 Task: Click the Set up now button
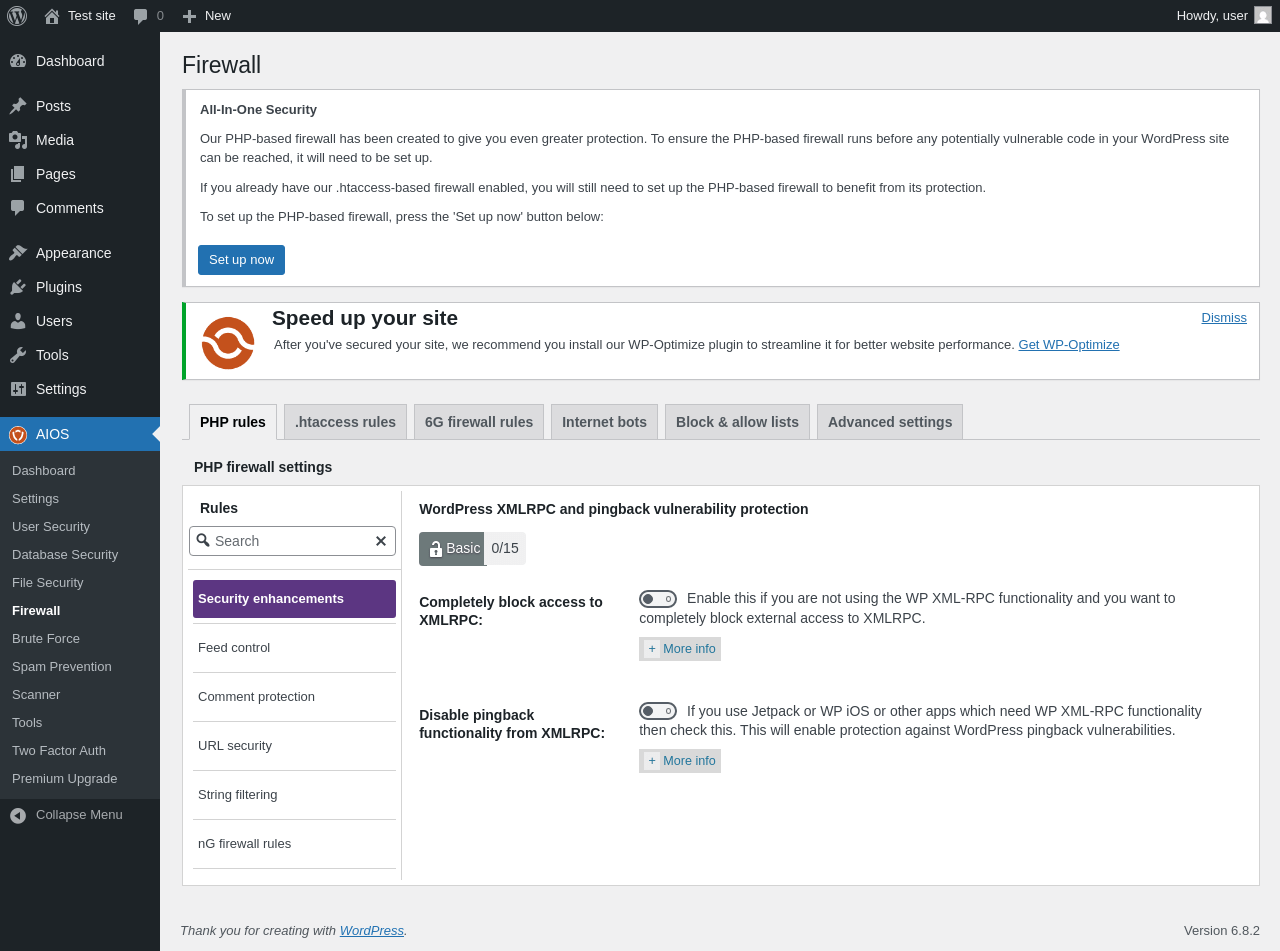point(241,260)
